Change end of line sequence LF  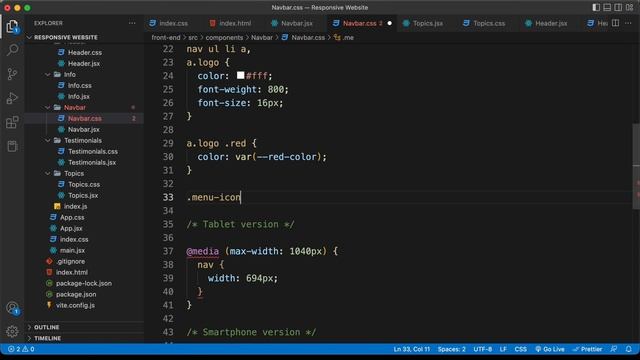click(503, 349)
